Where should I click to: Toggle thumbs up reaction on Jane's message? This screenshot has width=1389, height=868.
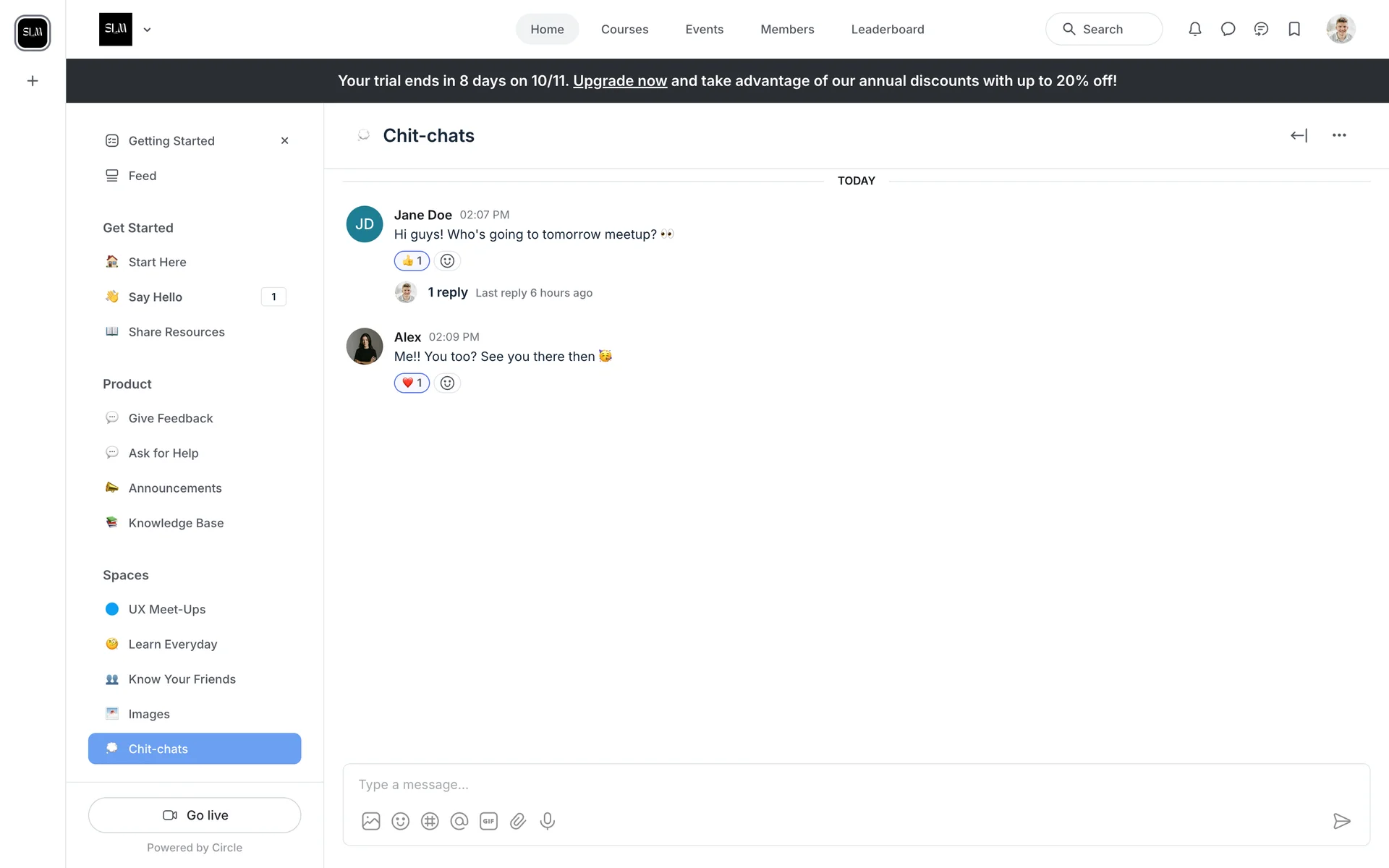(412, 260)
